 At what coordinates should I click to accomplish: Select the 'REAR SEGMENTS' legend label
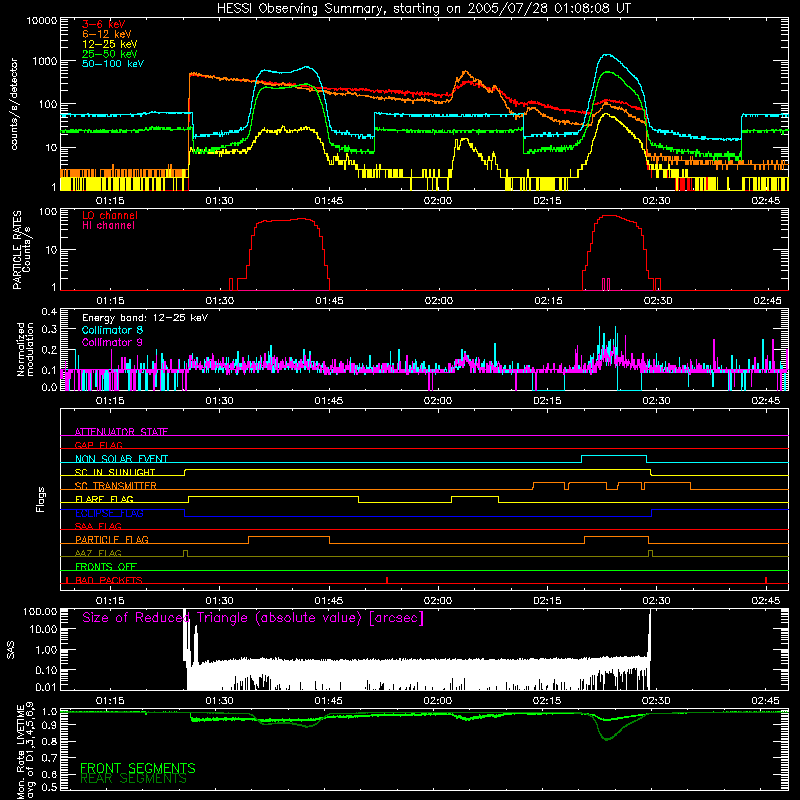click(x=134, y=779)
